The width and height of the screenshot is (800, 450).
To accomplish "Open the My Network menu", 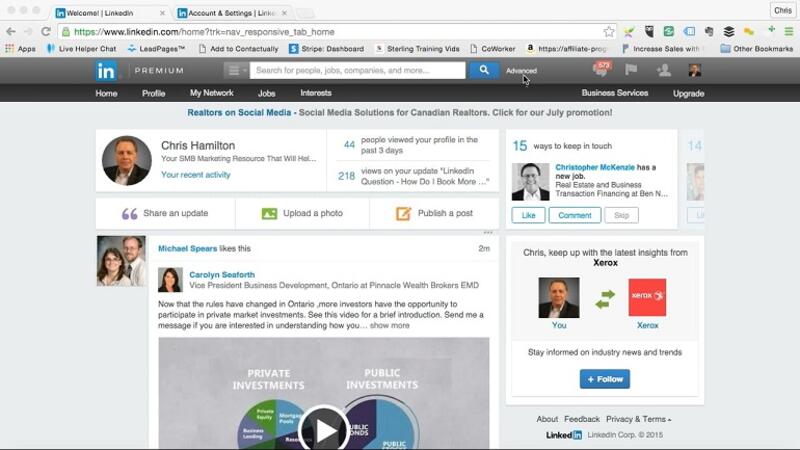I will (211, 93).
